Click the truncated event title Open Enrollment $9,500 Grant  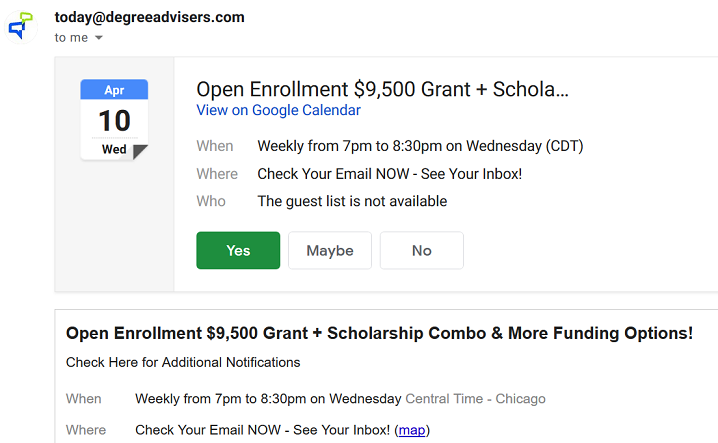point(382,89)
